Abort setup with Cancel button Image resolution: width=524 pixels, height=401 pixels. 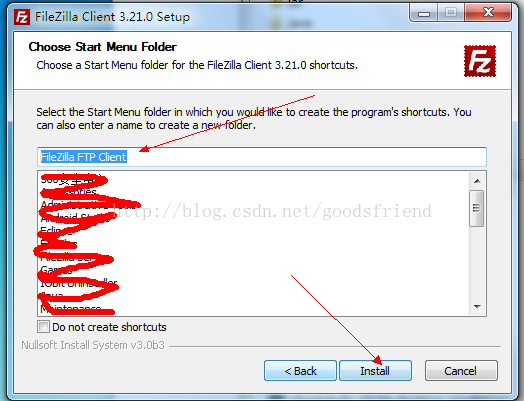[461, 371]
